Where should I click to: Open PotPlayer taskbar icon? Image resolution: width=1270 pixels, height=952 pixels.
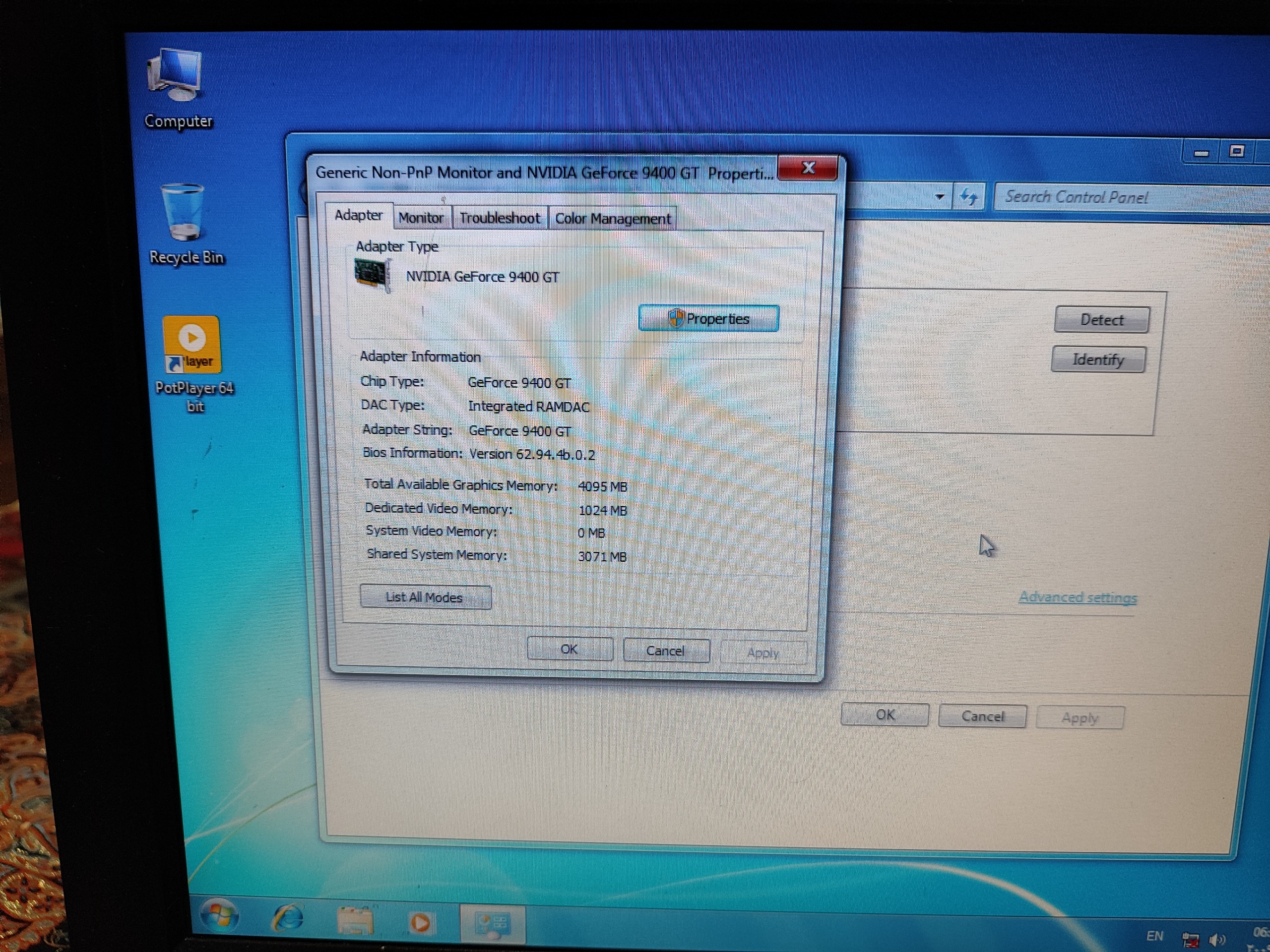click(x=420, y=922)
